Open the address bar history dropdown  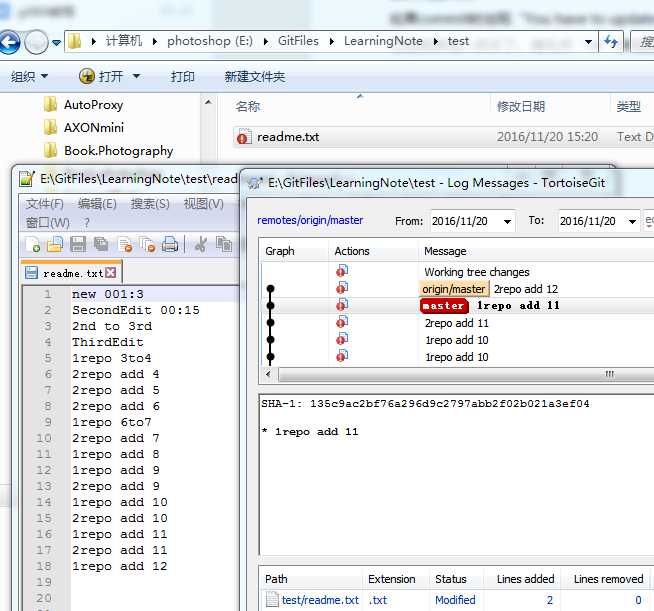588,42
